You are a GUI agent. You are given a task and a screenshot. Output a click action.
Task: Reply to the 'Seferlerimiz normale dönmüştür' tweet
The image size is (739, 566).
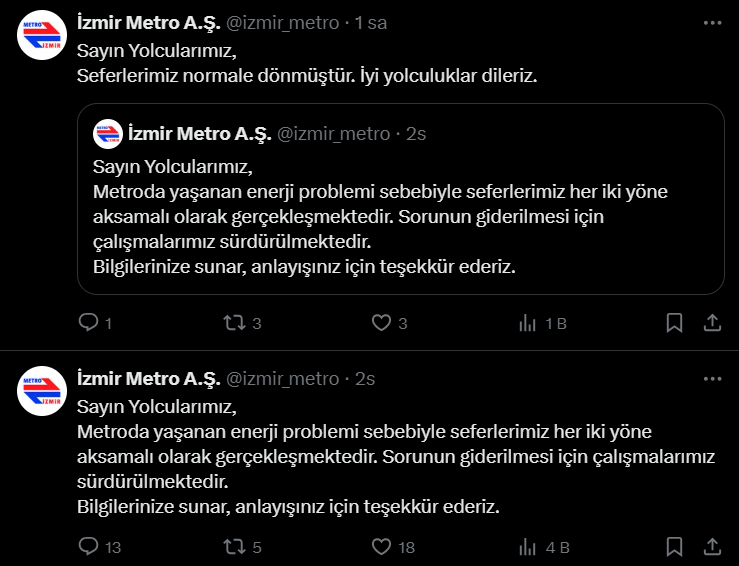tap(95, 323)
